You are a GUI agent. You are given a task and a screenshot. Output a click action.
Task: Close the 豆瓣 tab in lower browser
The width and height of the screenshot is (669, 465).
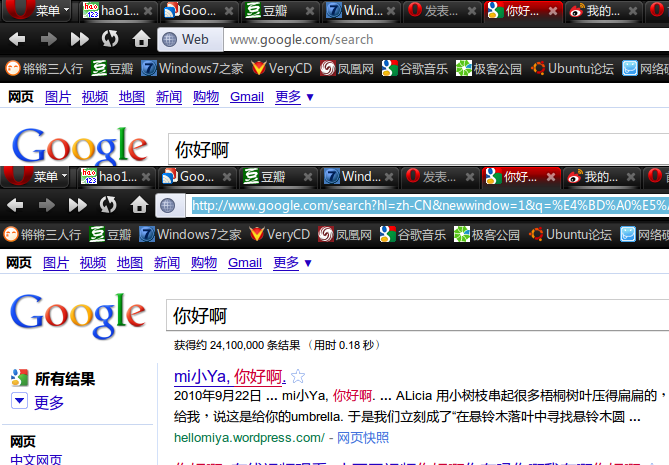coord(308,177)
